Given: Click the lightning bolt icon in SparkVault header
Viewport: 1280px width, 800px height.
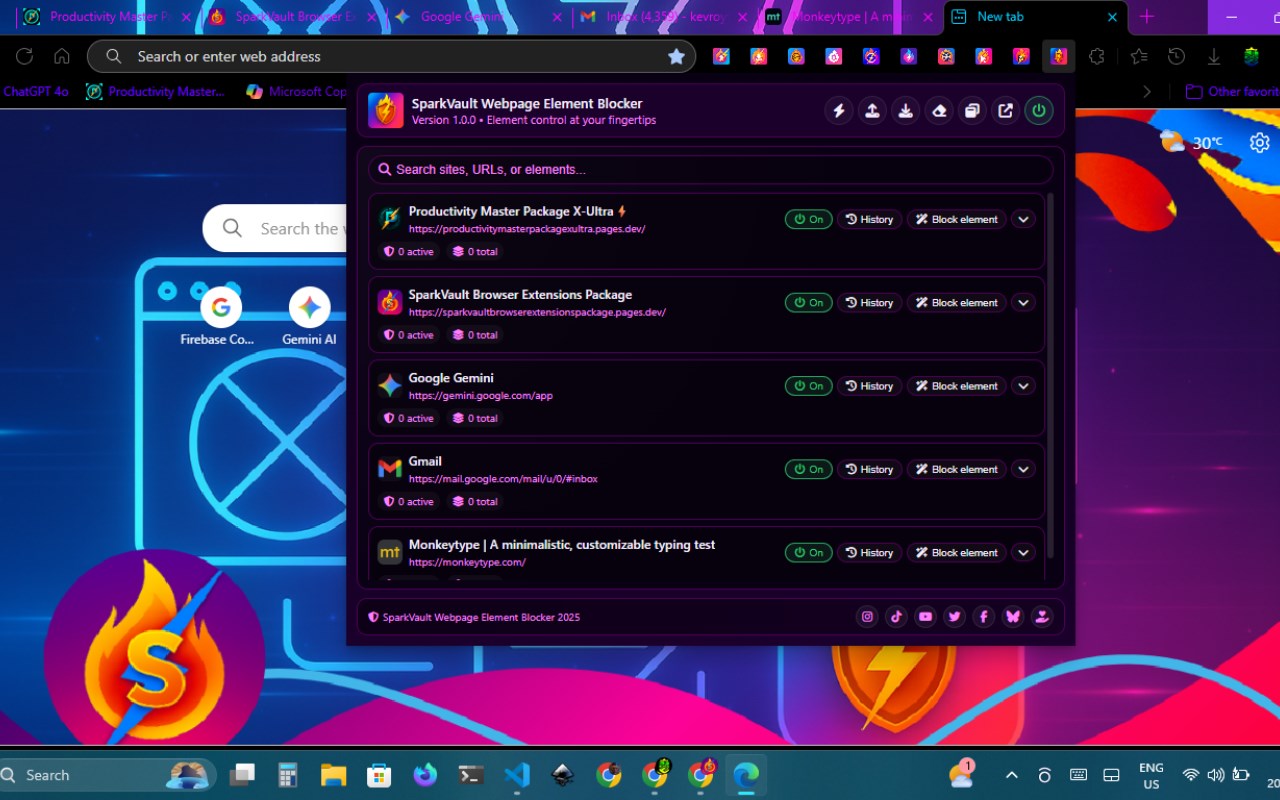Looking at the screenshot, I should click(x=839, y=111).
